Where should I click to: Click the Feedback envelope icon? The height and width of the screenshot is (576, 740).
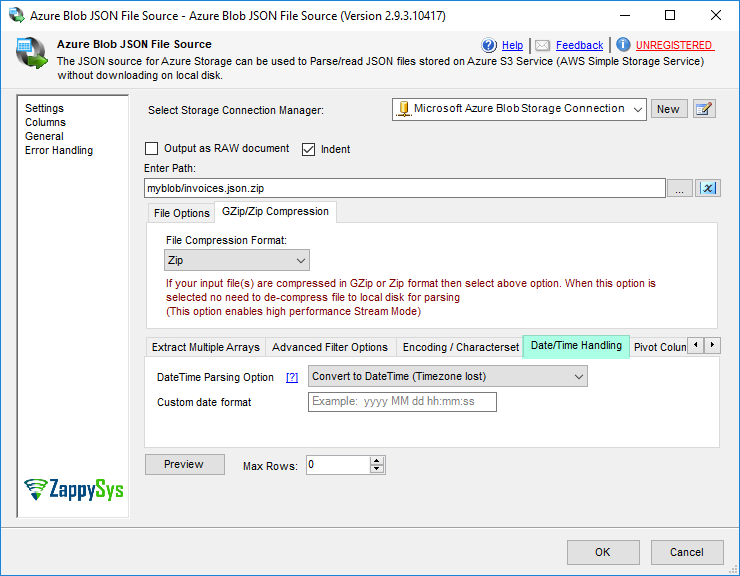(542, 45)
